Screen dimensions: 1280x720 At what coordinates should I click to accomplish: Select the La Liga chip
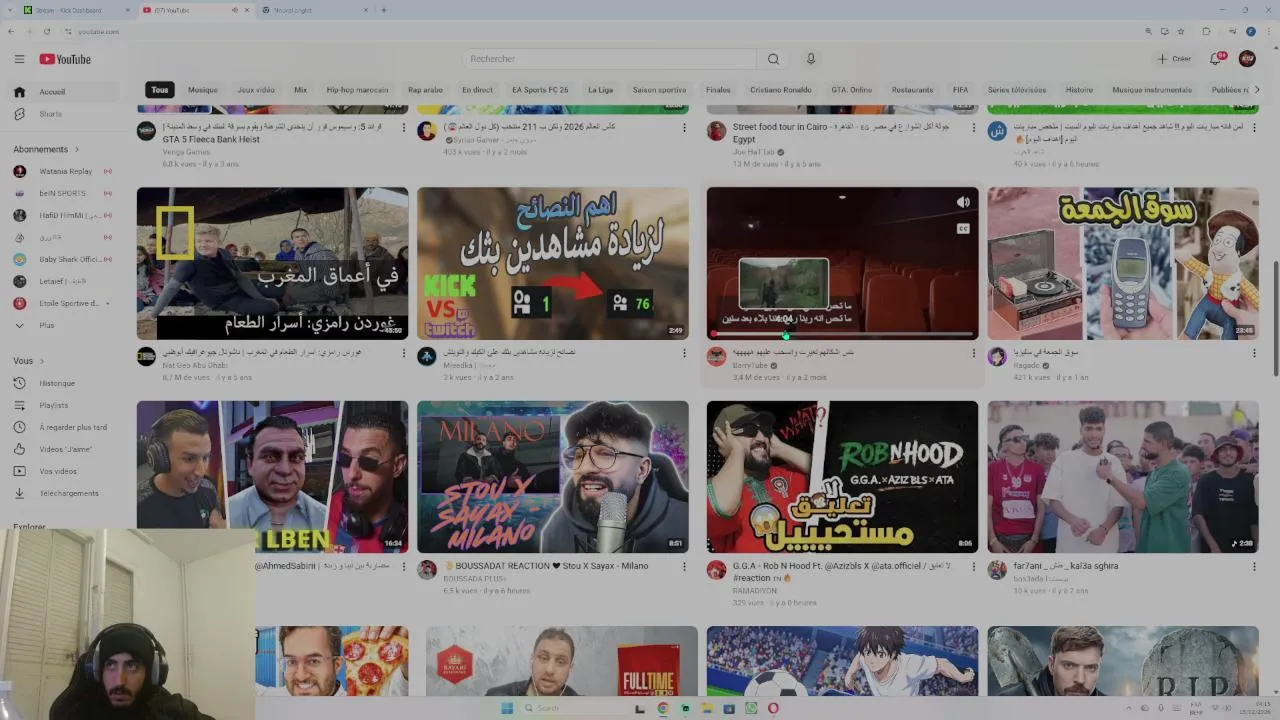[x=600, y=90]
